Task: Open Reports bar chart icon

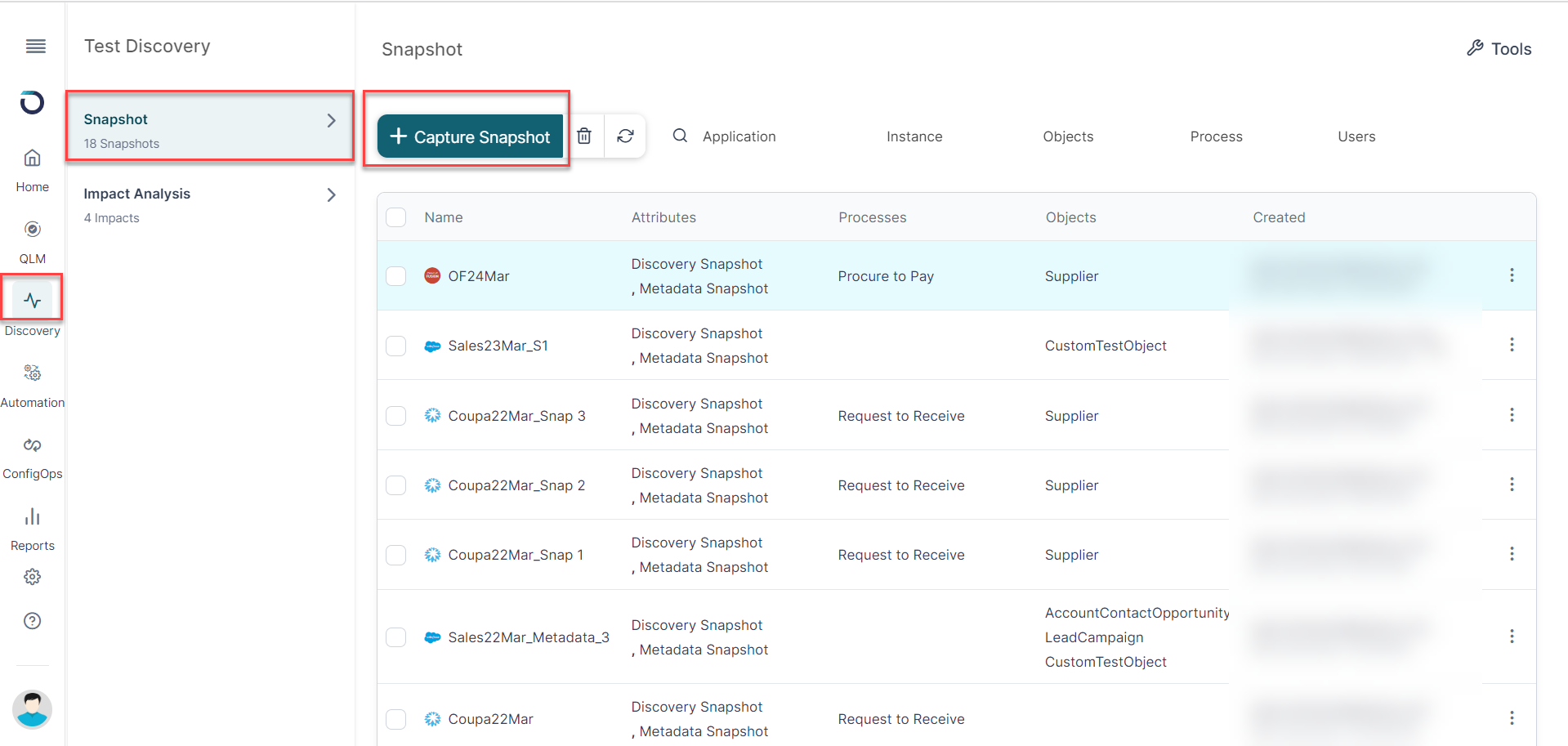Action: pos(32,516)
